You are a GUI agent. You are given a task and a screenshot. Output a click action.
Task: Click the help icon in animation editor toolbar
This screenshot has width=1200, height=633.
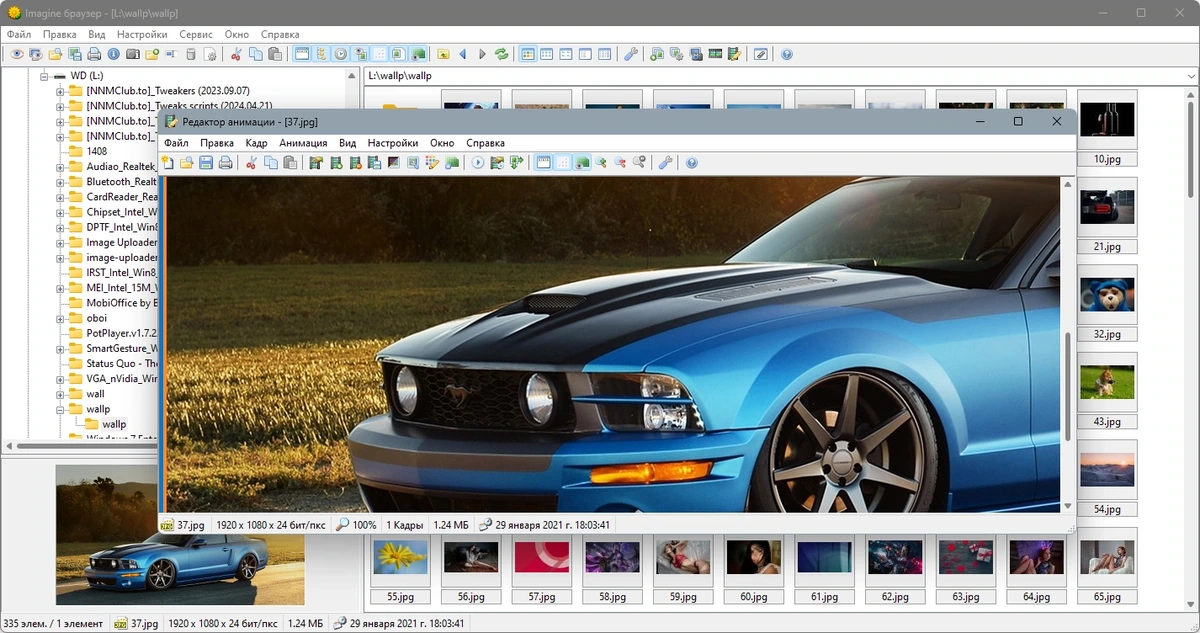coord(691,162)
